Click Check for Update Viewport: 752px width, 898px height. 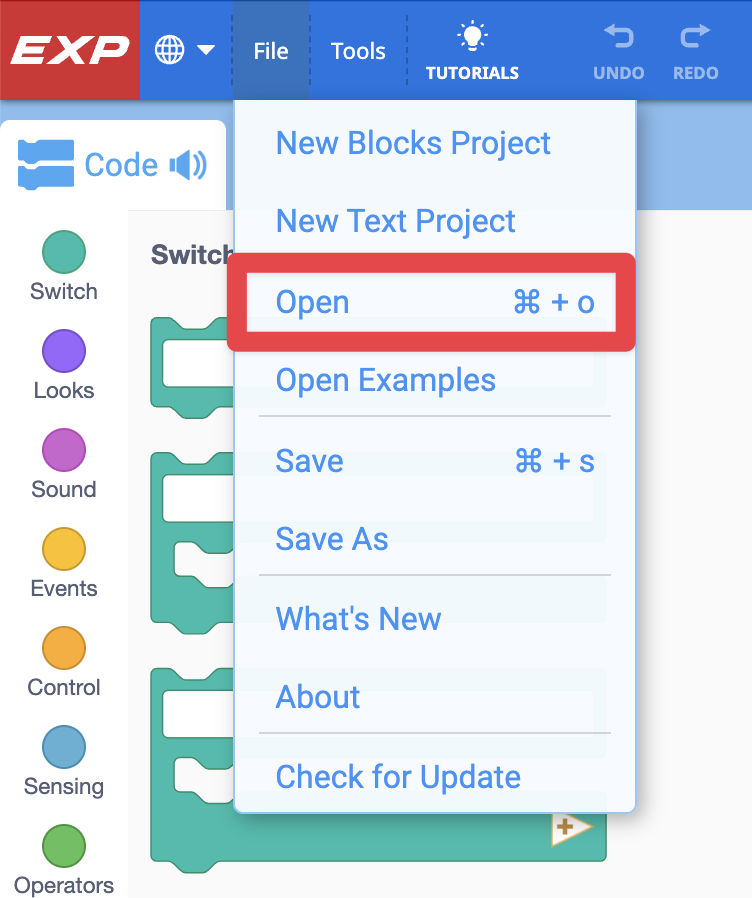coord(396,777)
